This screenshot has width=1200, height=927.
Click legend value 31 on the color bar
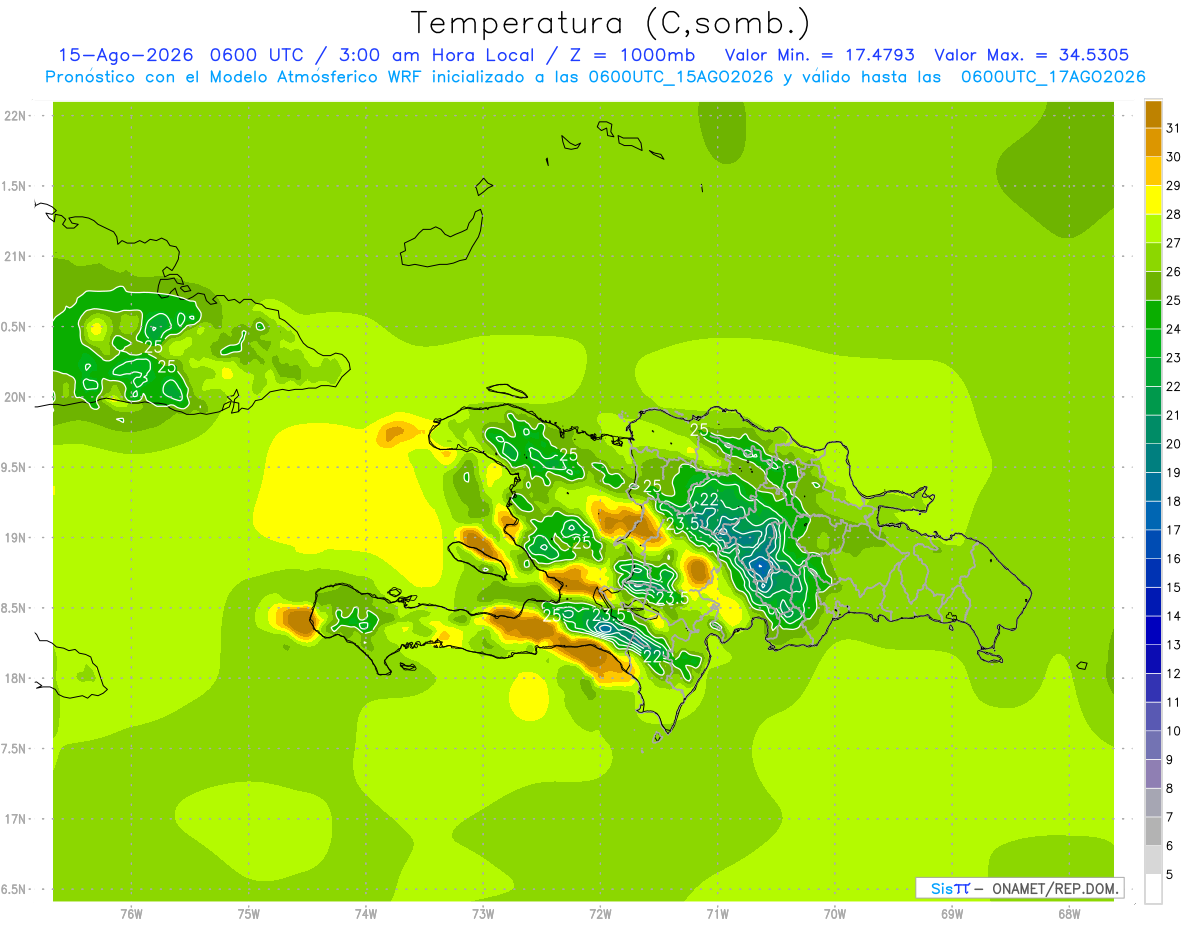1173,128
